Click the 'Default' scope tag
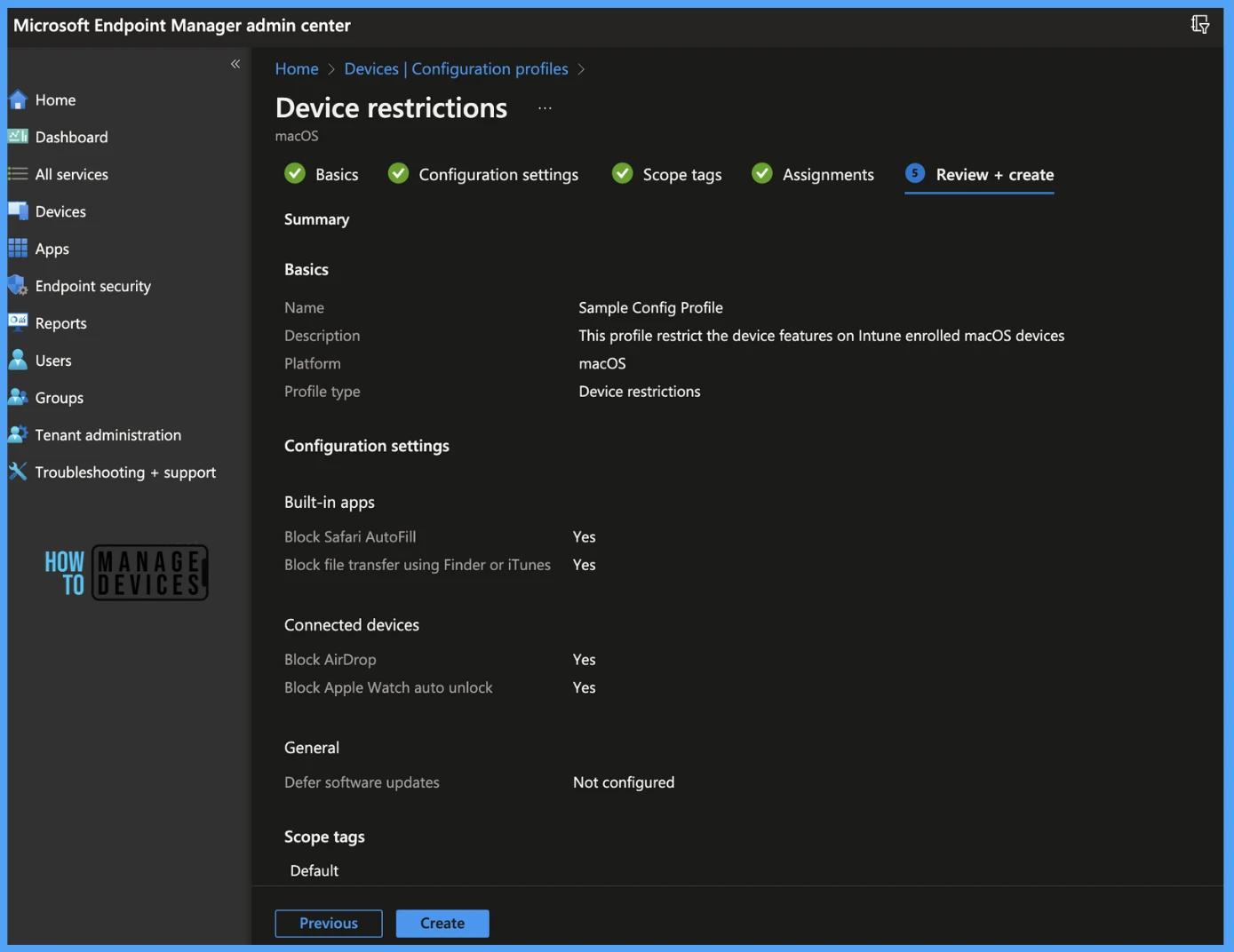Viewport: 1234px width, 952px height. point(314,871)
